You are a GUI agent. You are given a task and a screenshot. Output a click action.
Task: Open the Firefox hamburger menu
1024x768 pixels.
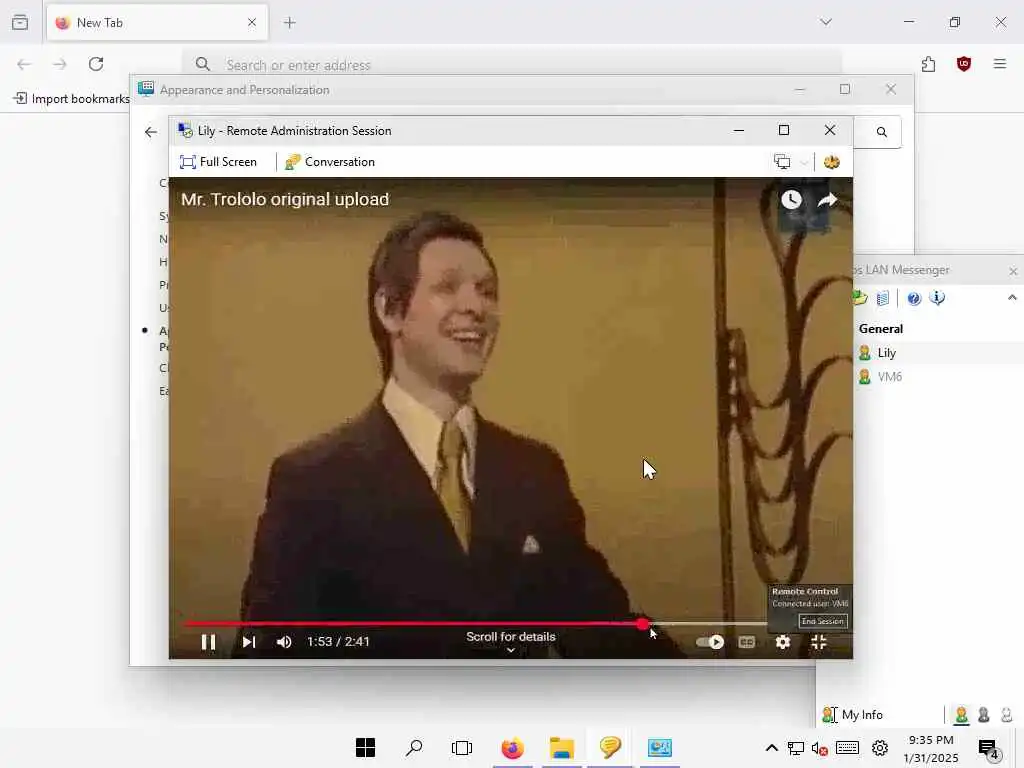1000,64
